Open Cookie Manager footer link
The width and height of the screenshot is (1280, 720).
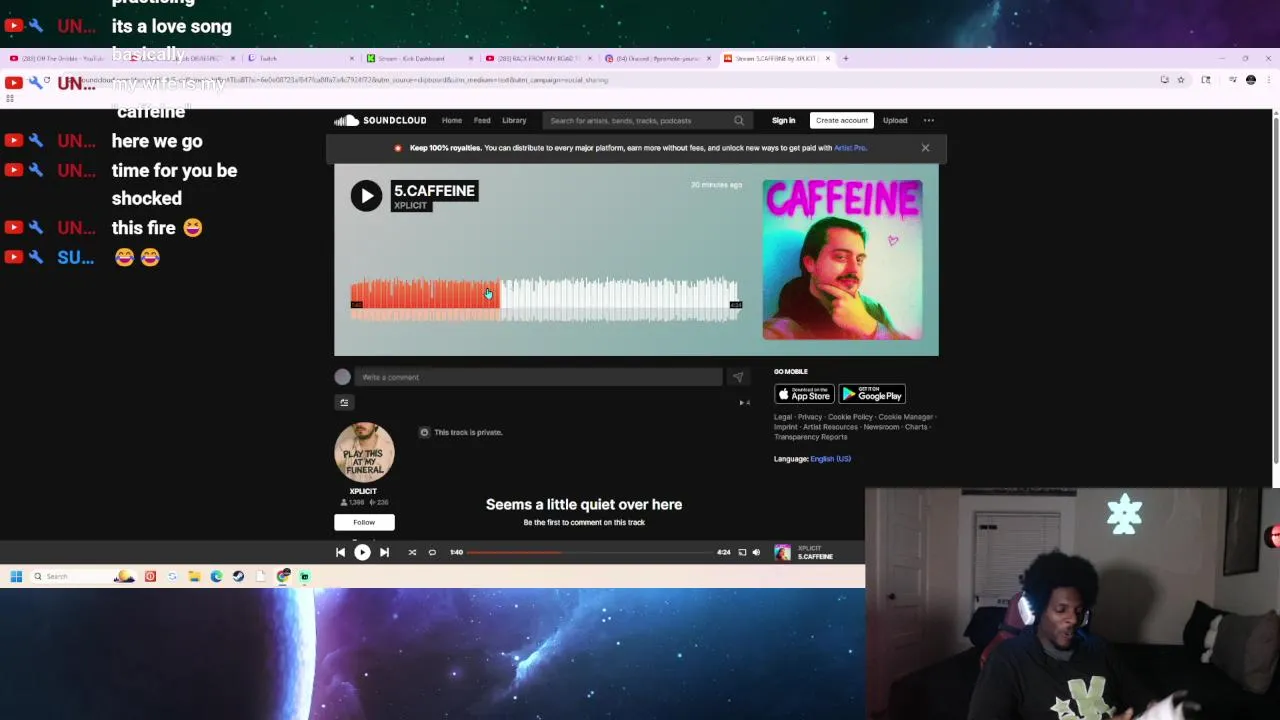pos(906,417)
